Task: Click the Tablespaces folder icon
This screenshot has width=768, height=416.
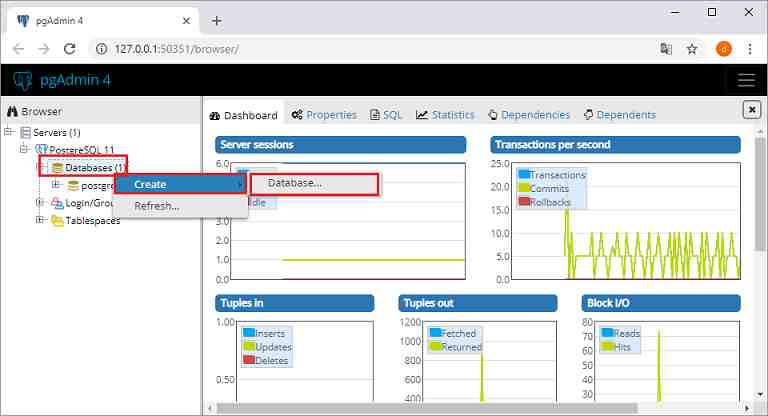Action: [57, 220]
